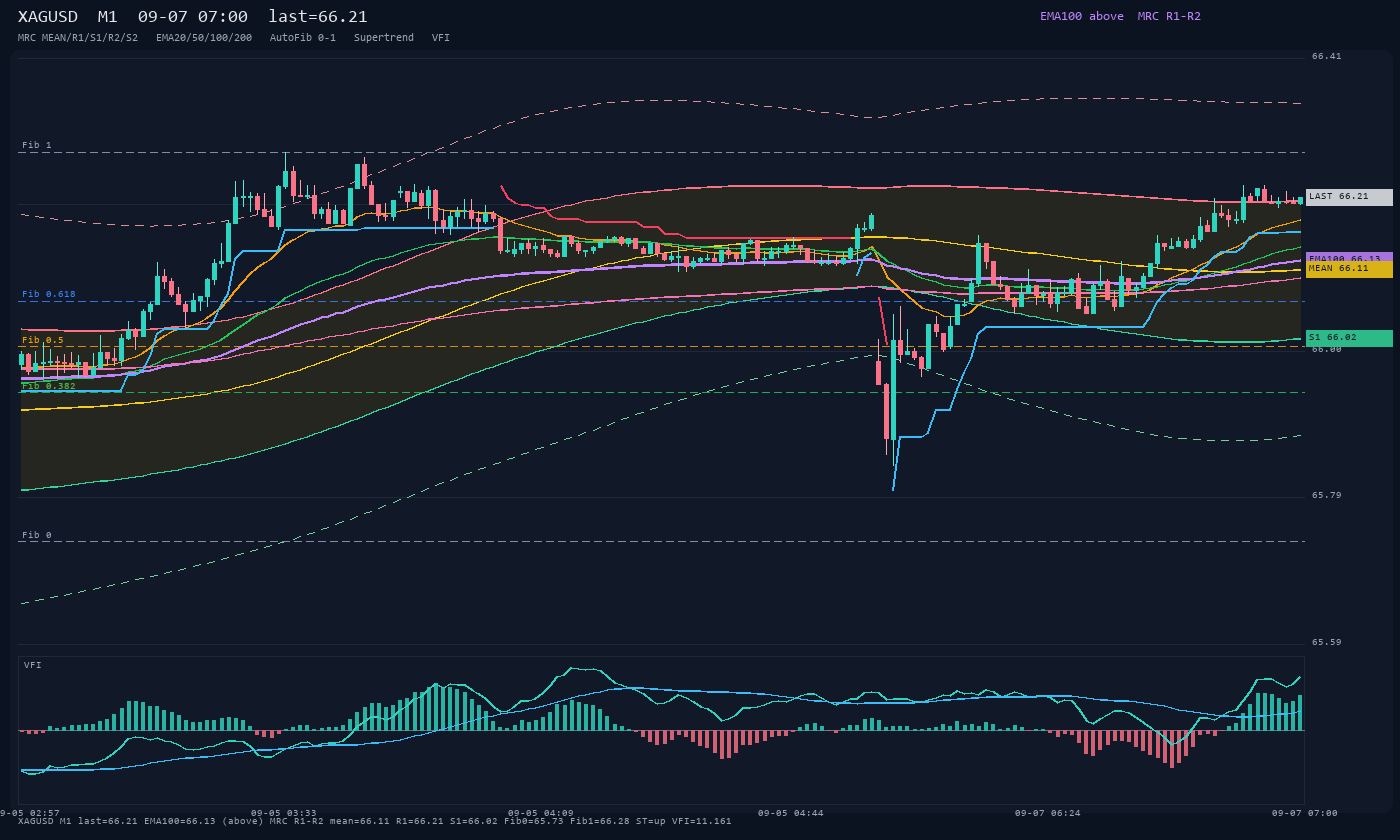Click the 66.41 price axis label

1327,57
